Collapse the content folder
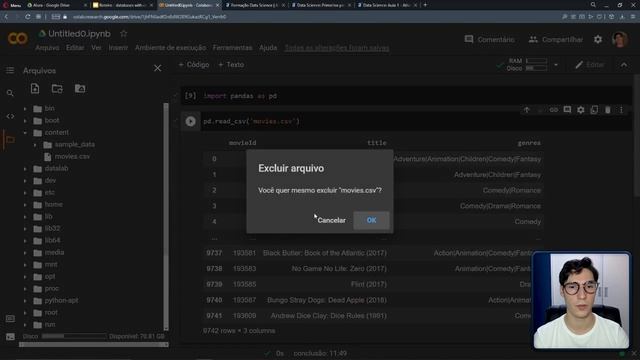This screenshot has width=640, height=360. pyautogui.click(x=25, y=133)
